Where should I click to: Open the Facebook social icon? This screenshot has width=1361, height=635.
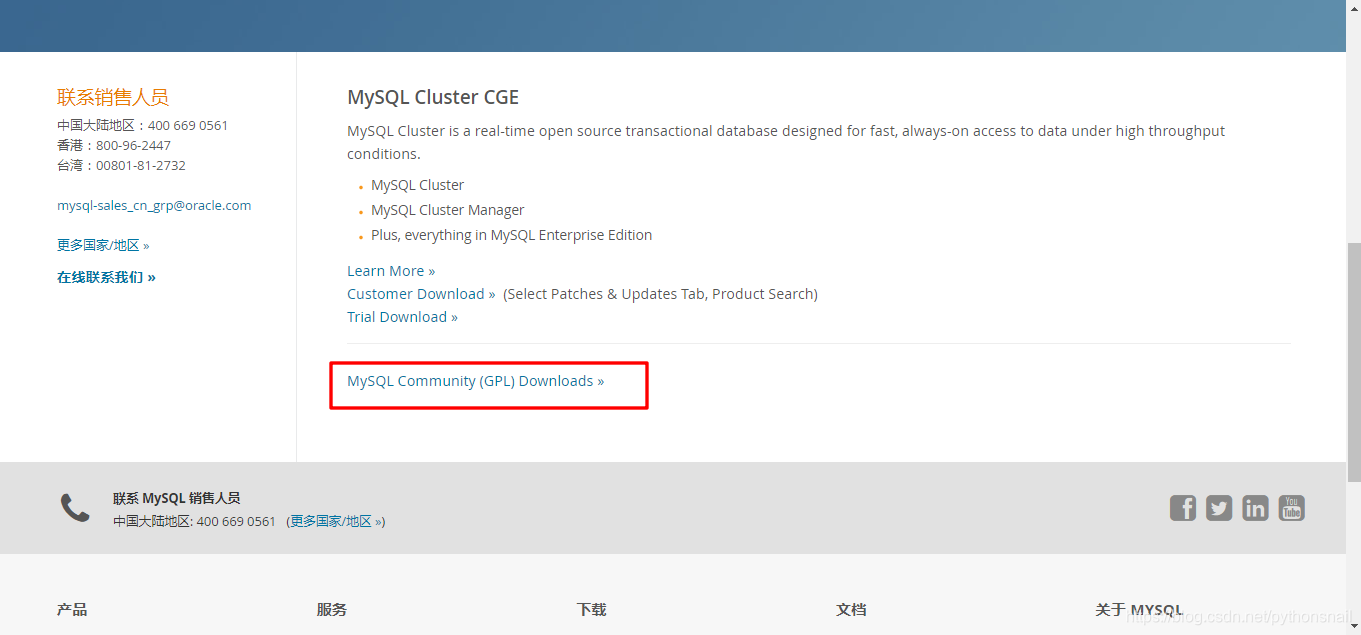pyautogui.click(x=1183, y=508)
